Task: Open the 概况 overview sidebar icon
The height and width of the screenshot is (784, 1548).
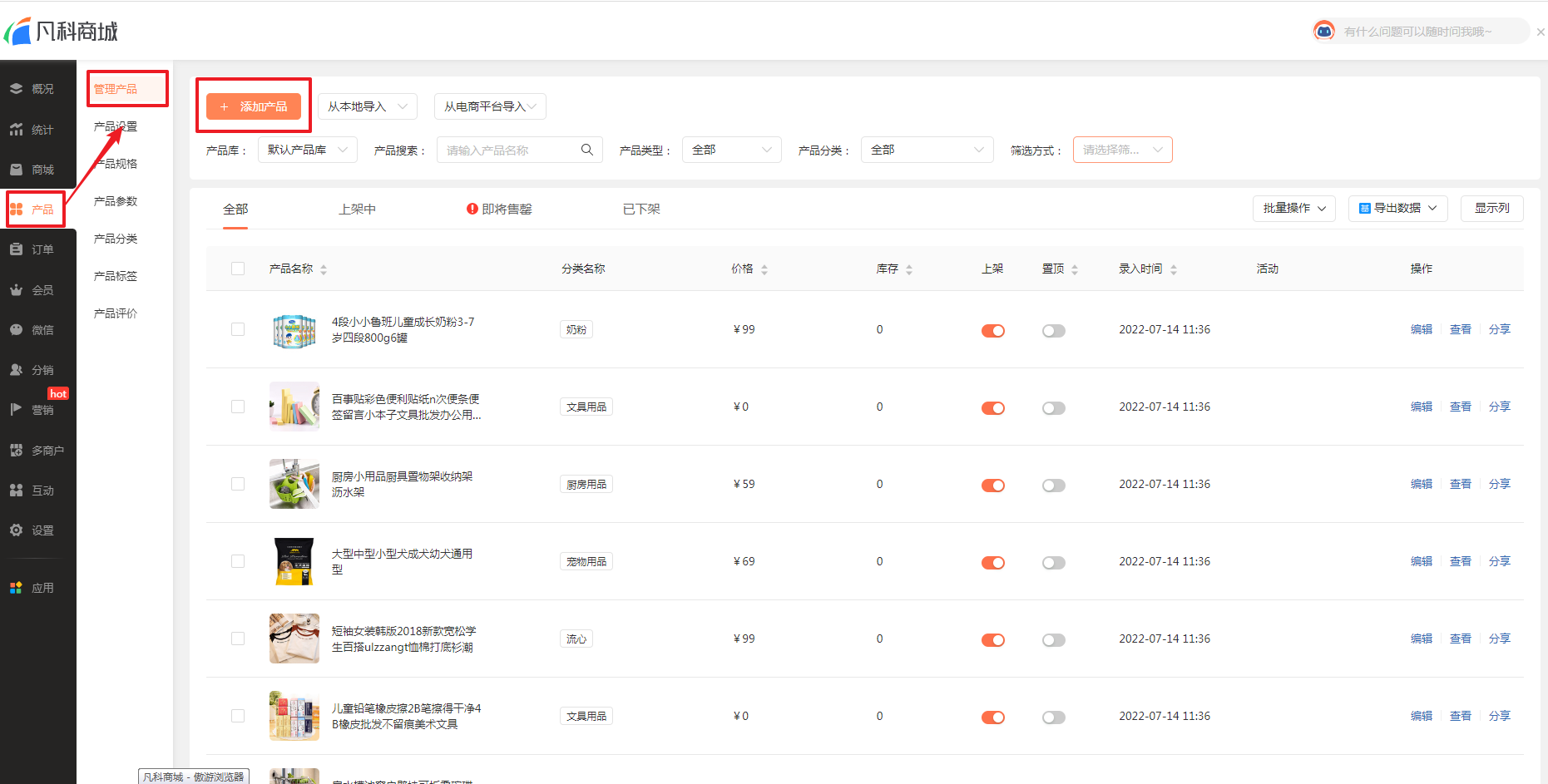Action: click(17, 89)
